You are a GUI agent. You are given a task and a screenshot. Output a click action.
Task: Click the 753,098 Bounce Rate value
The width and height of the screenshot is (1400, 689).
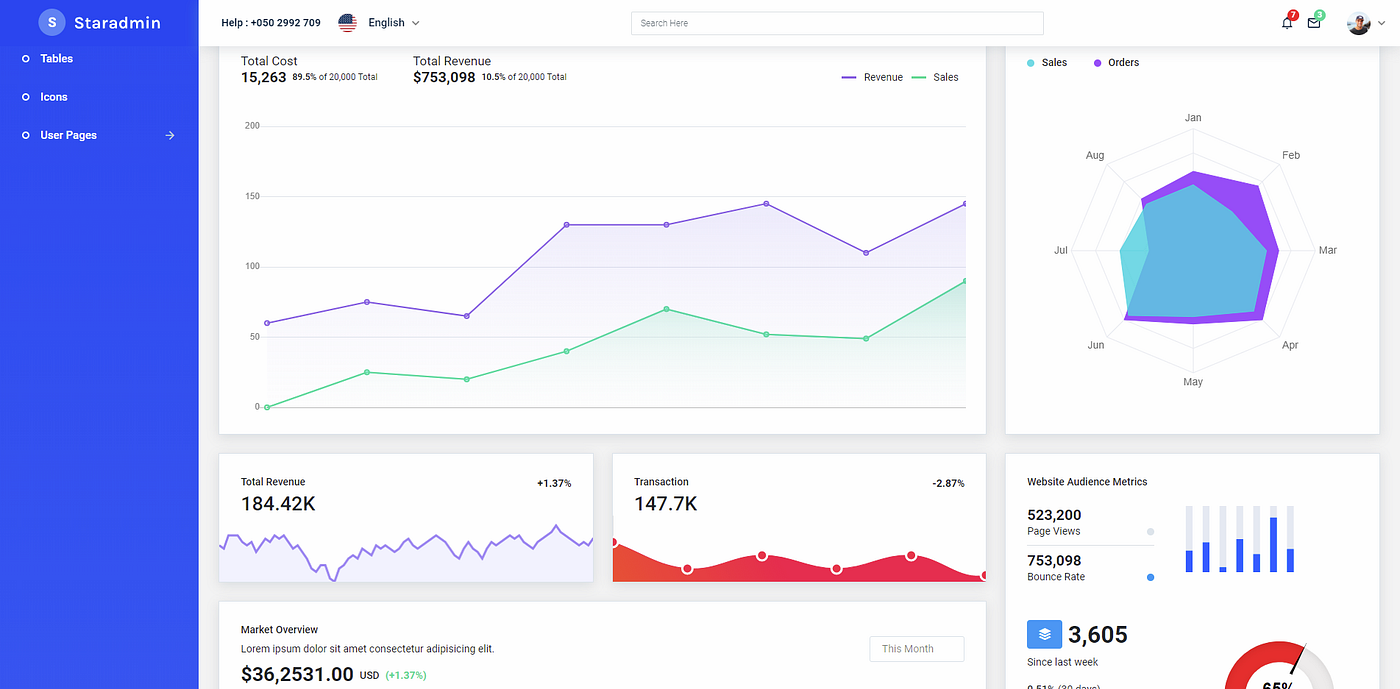(1054, 560)
